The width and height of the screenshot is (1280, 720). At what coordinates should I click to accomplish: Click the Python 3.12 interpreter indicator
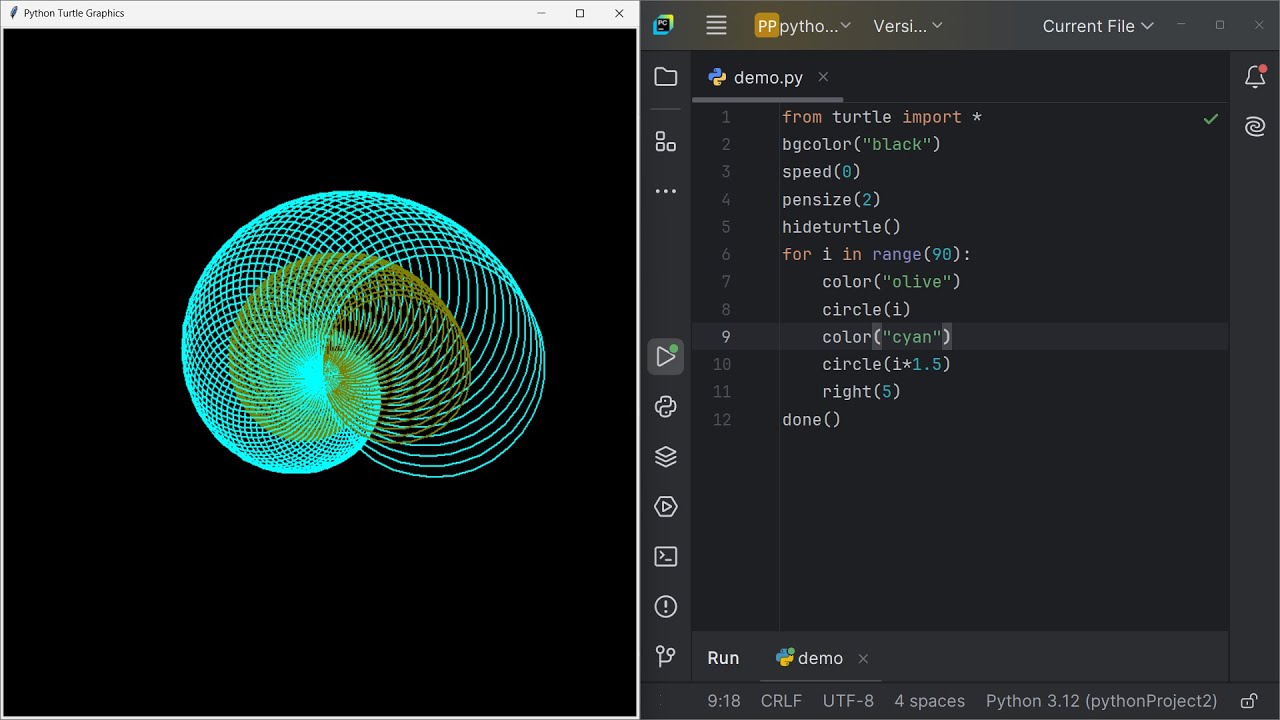click(1101, 701)
